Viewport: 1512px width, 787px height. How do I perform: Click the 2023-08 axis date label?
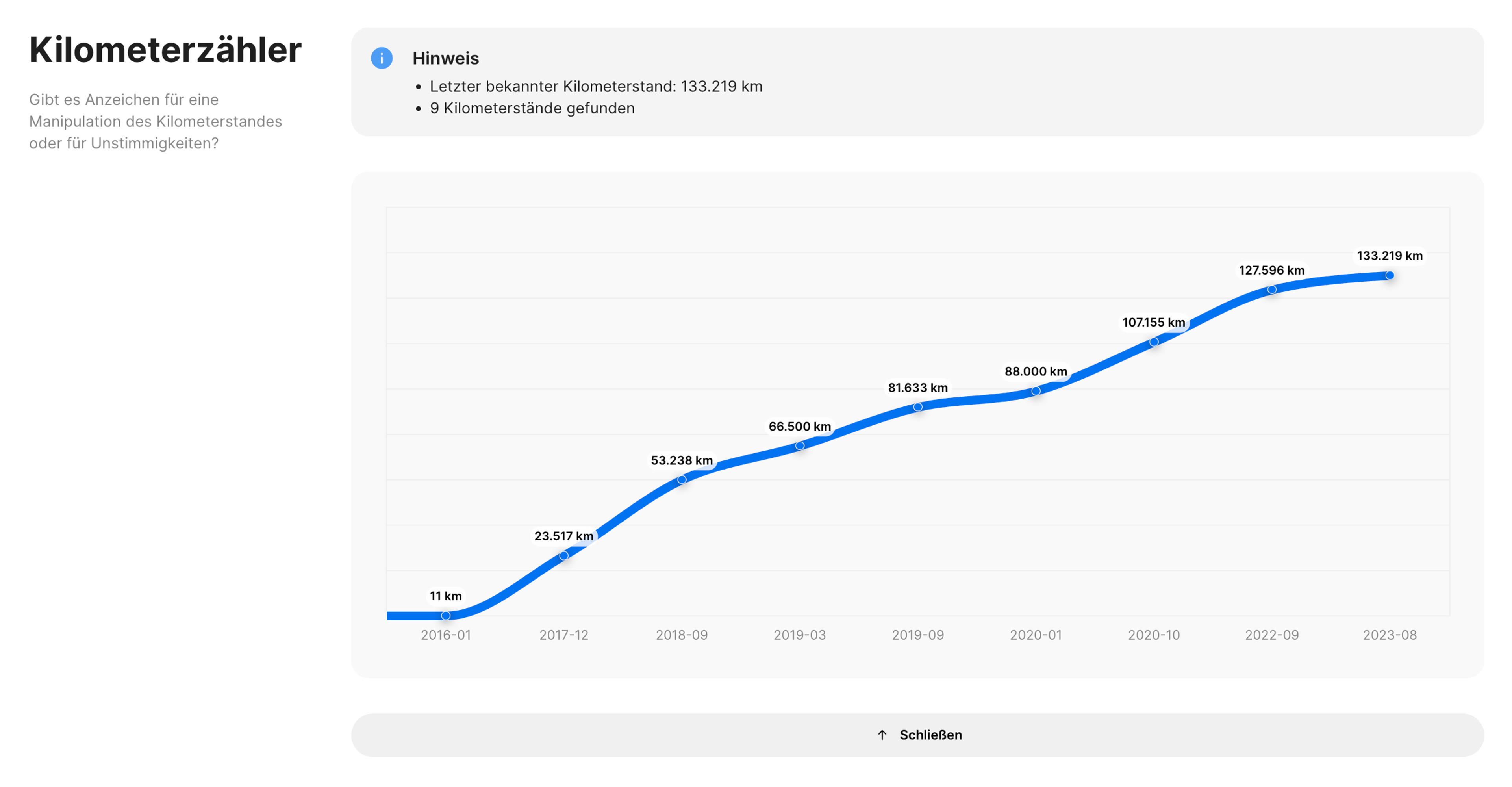(1389, 635)
